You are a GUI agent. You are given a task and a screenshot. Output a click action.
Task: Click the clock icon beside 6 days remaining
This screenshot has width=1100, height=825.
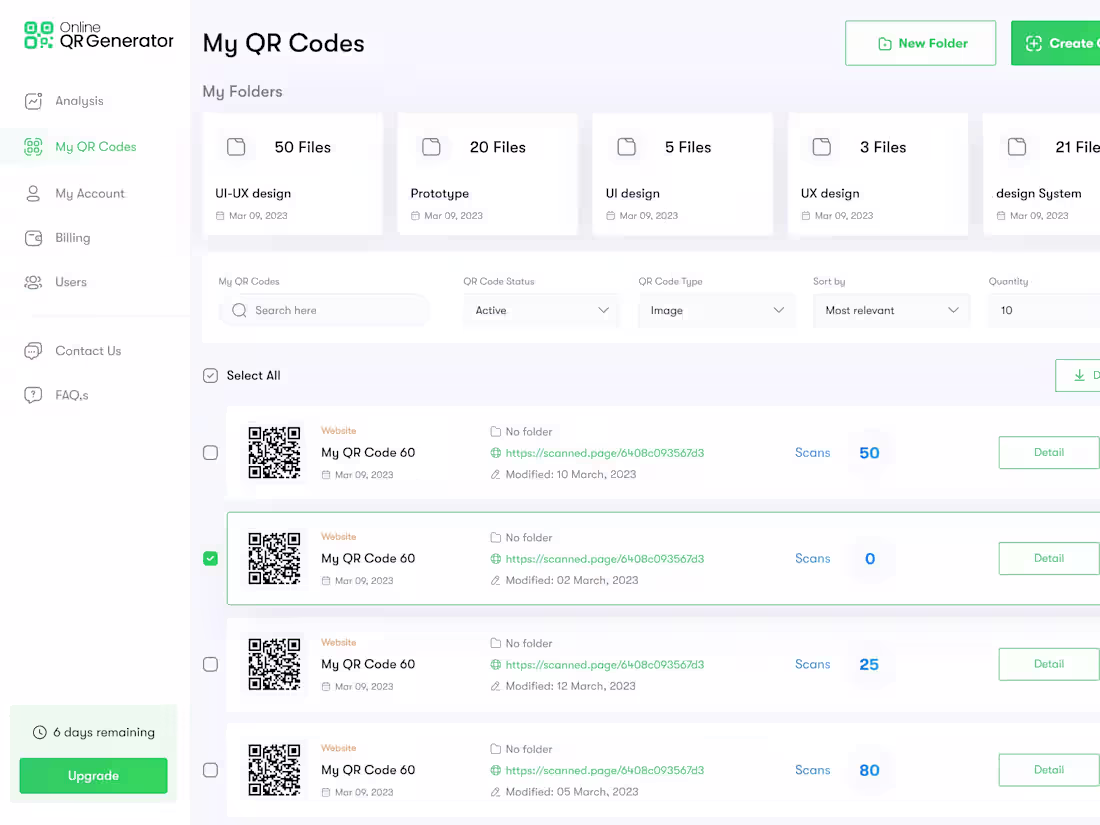click(37, 732)
